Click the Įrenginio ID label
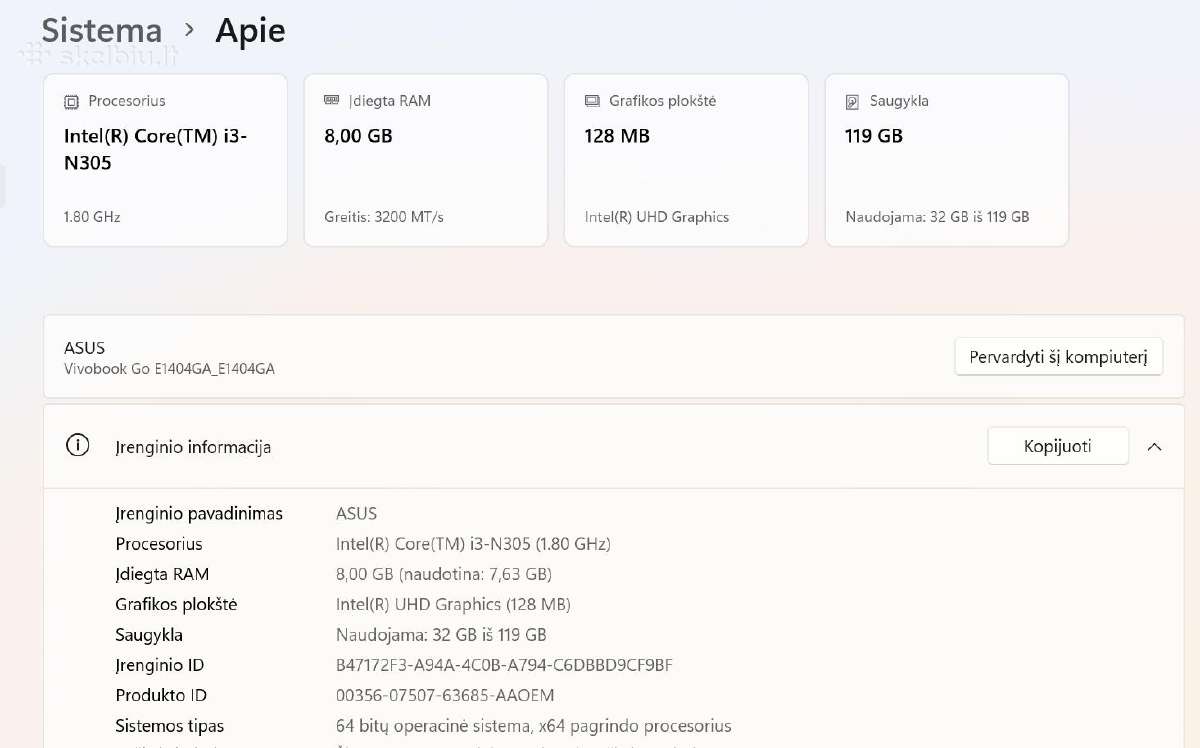This screenshot has width=1200, height=748. [160, 665]
